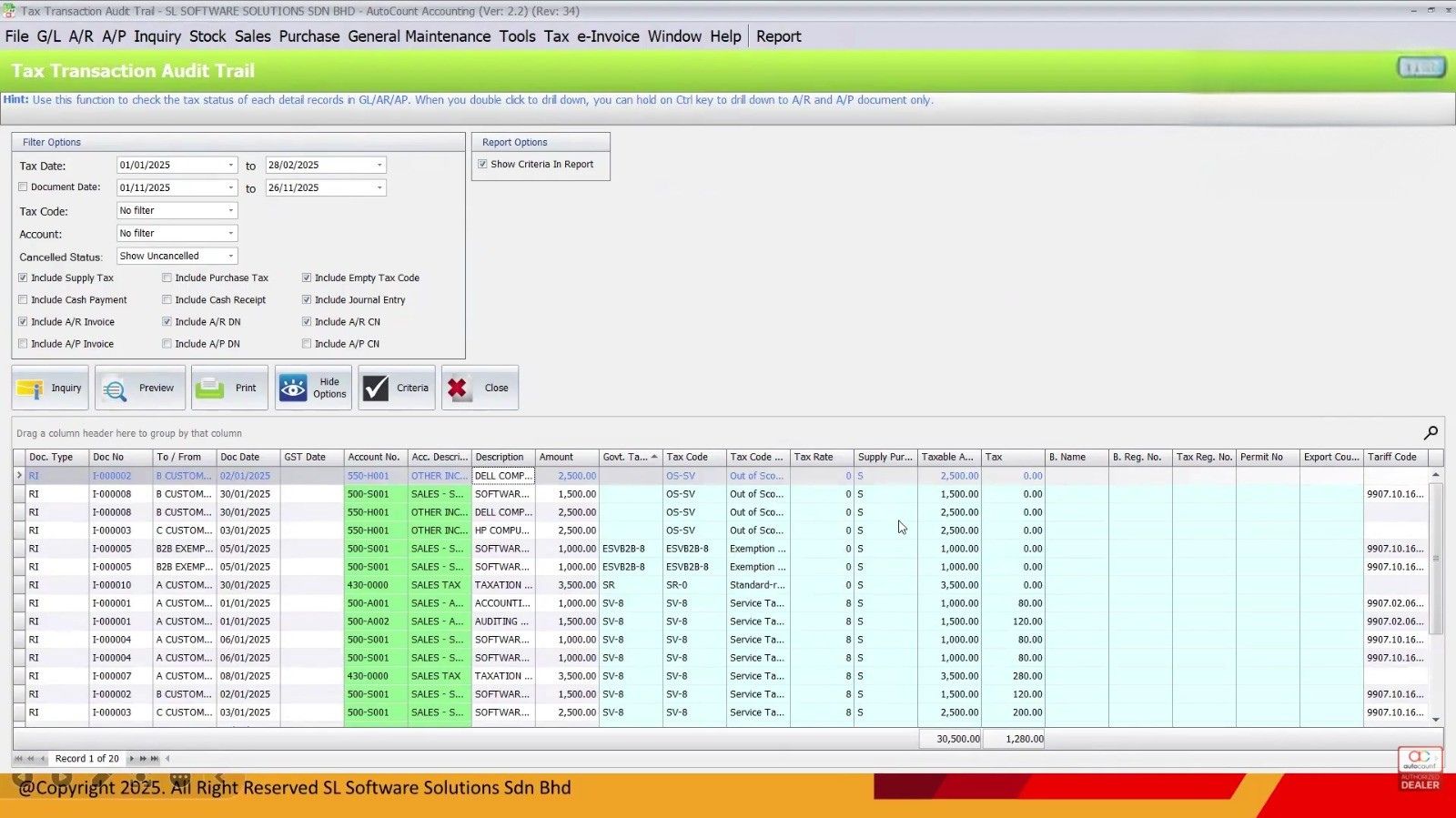This screenshot has height=818, width=1456.
Task: Click the Tariff Code column header
Action: tap(1396, 457)
